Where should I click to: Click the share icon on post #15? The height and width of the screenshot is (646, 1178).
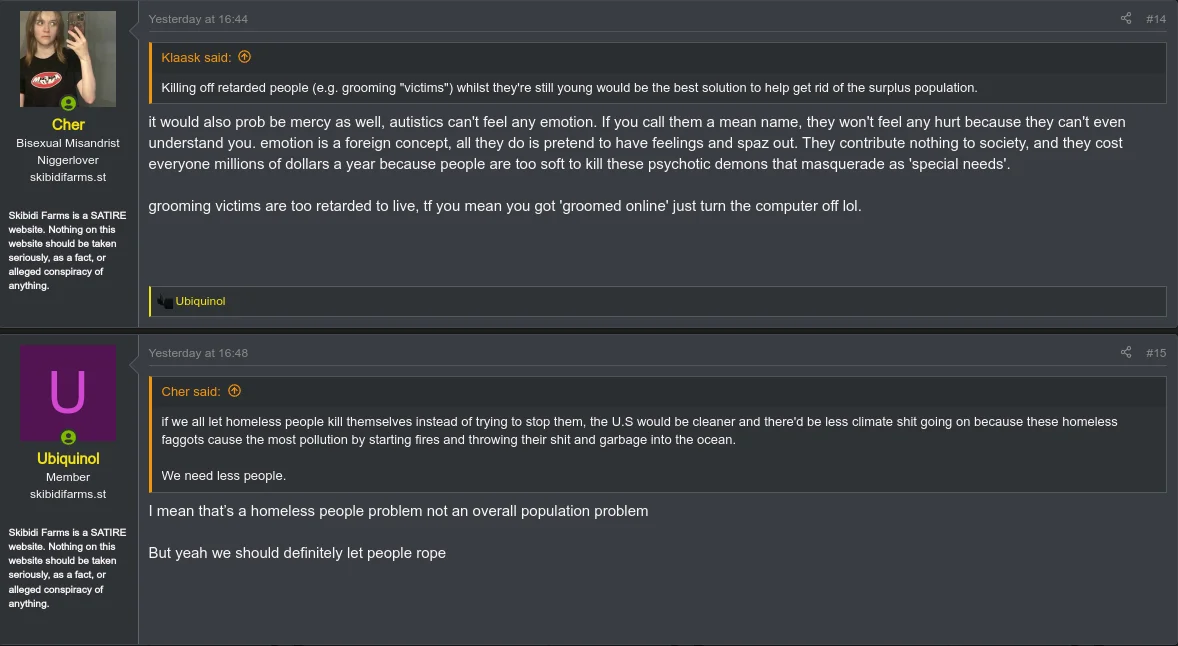click(x=1126, y=353)
